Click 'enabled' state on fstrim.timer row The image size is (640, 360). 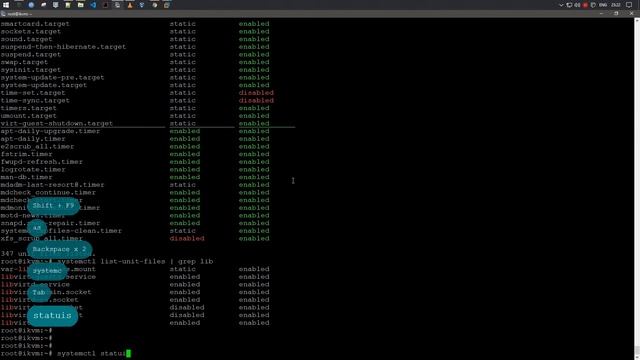pyautogui.click(x=185, y=154)
